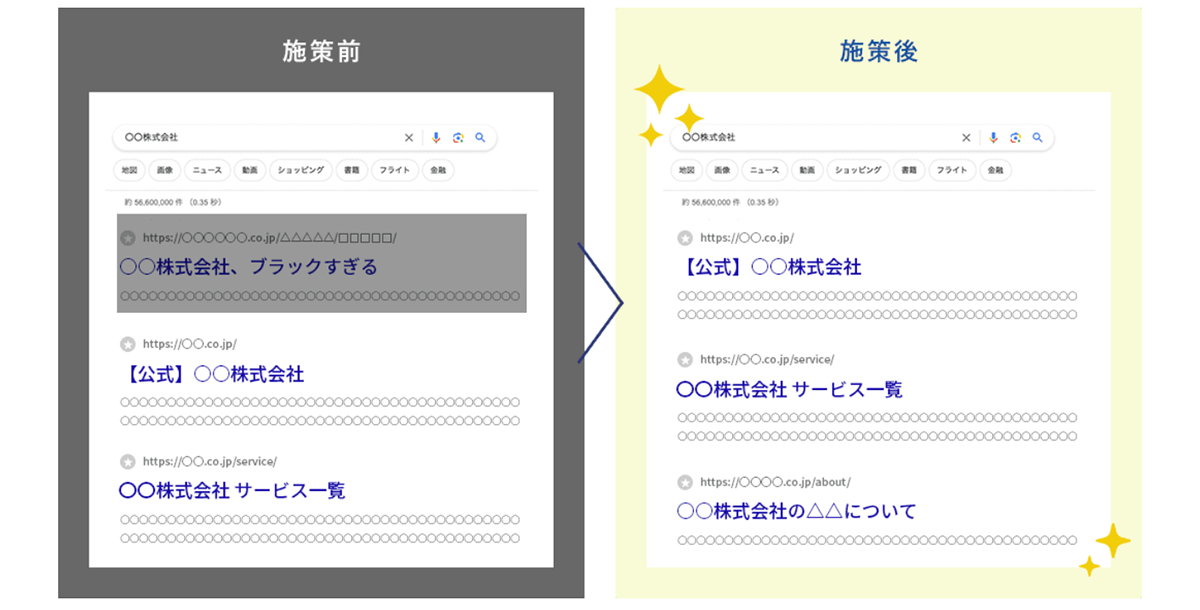
Task: Click the 施策後 heading
Action: (878, 52)
